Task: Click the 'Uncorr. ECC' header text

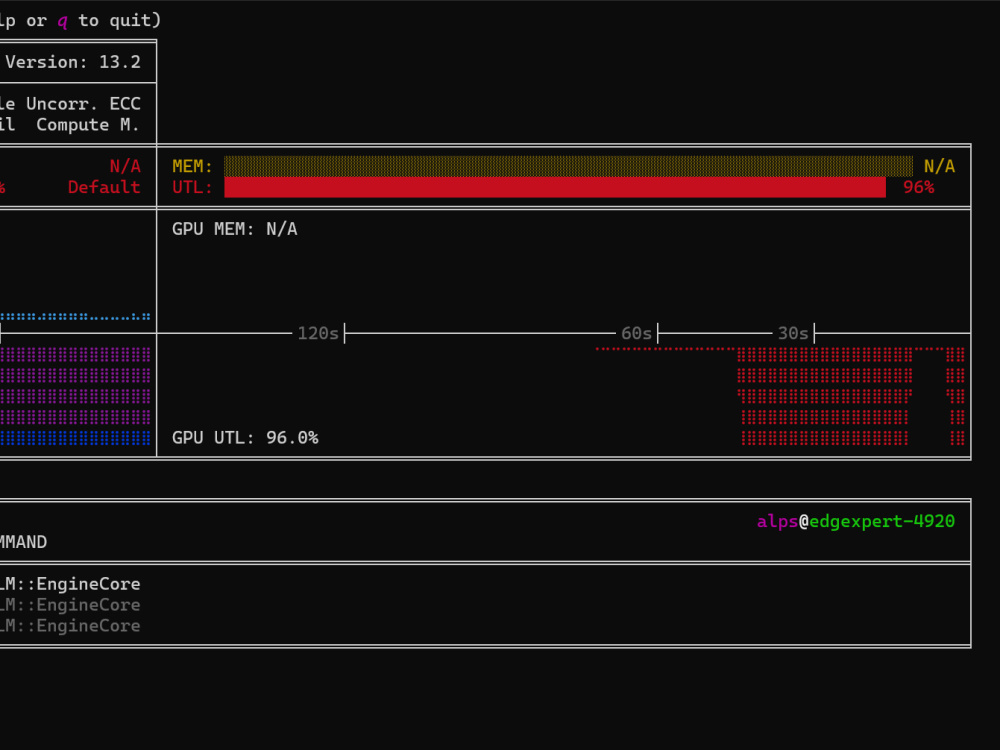Action: [x=83, y=103]
